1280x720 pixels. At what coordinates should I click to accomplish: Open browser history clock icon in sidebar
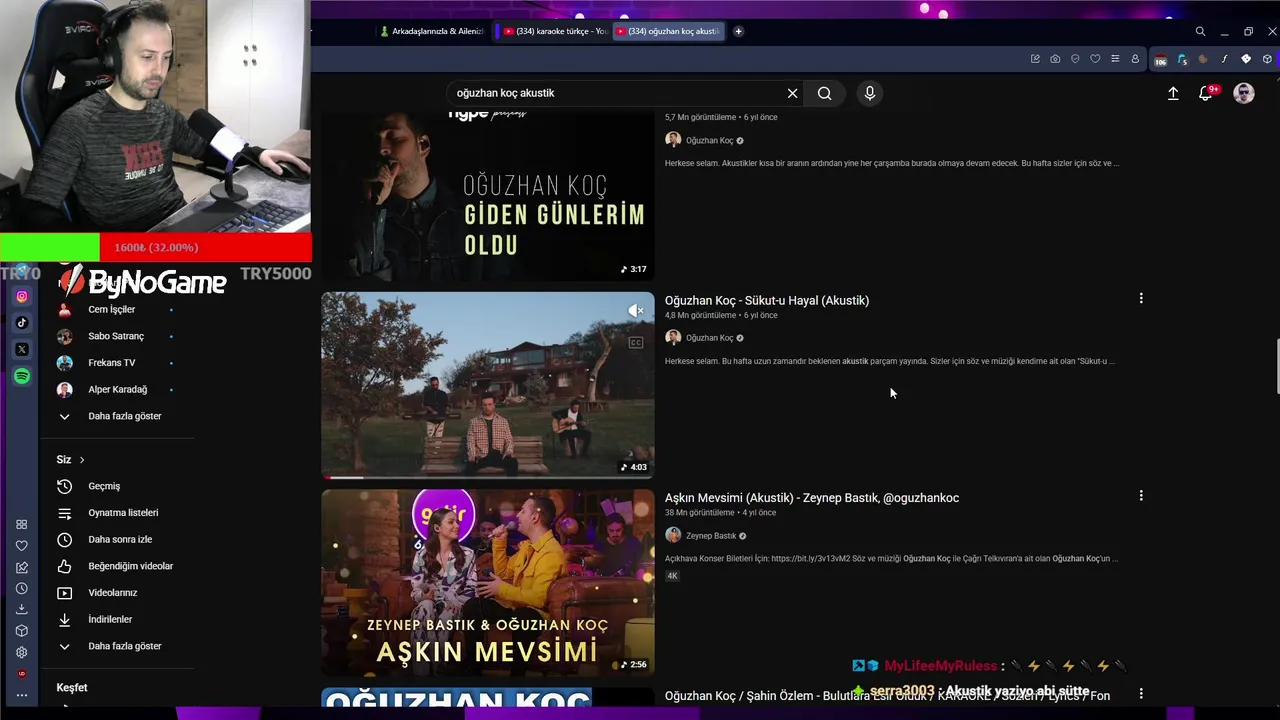[22, 588]
